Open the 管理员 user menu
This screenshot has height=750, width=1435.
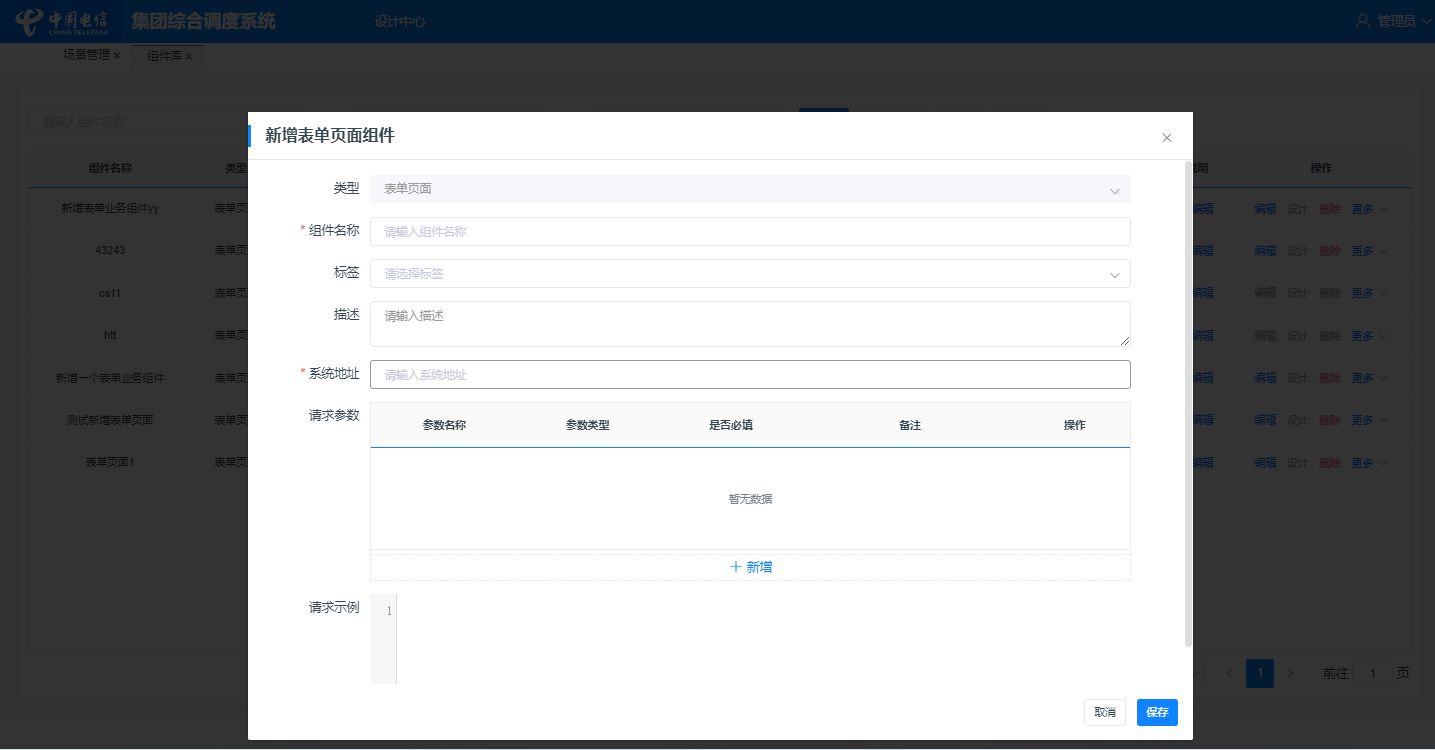coord(1392,21)
